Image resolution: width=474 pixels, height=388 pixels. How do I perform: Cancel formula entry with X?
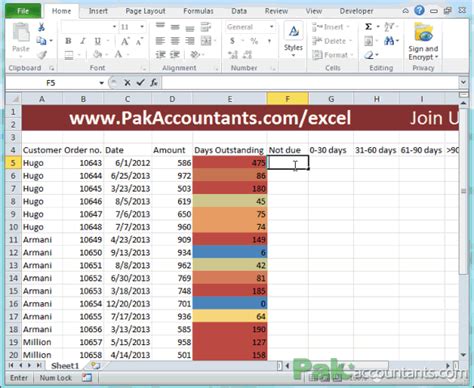pyautogui.click(x=127, y=83)
